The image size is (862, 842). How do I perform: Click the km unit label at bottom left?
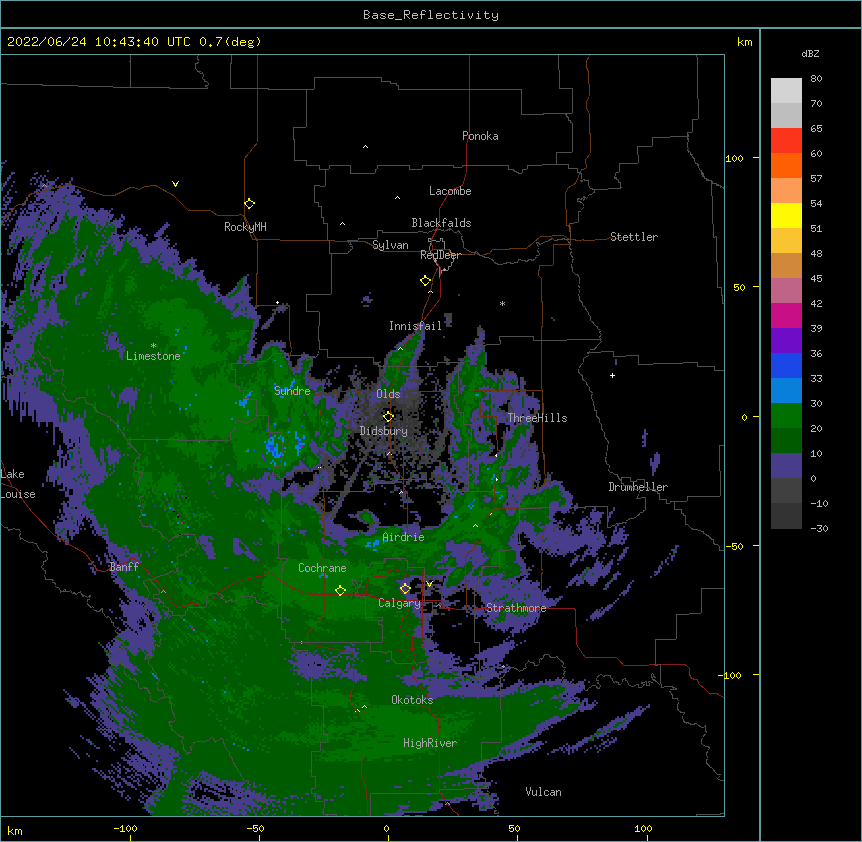click(15, 831)
